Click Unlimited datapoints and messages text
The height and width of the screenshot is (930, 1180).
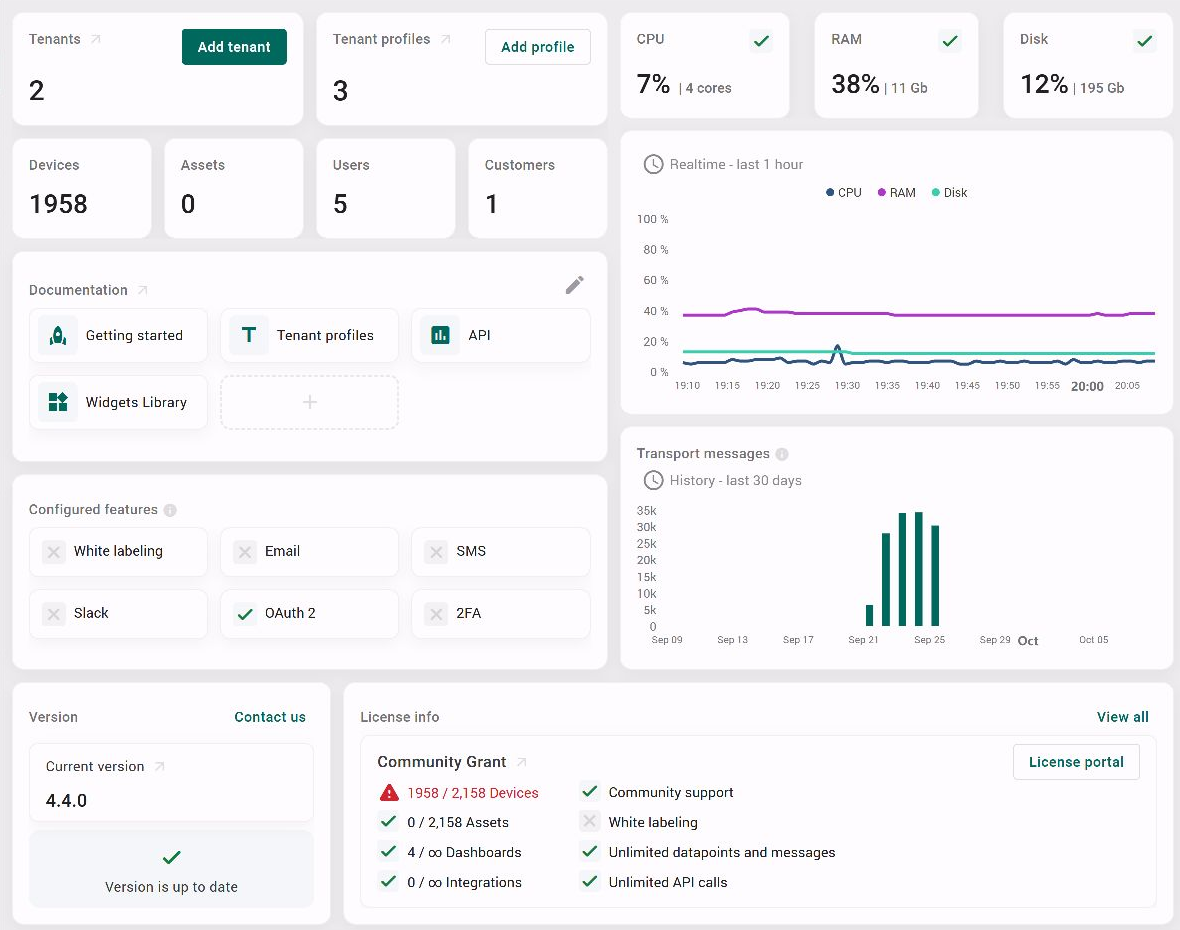click(722, 852)
